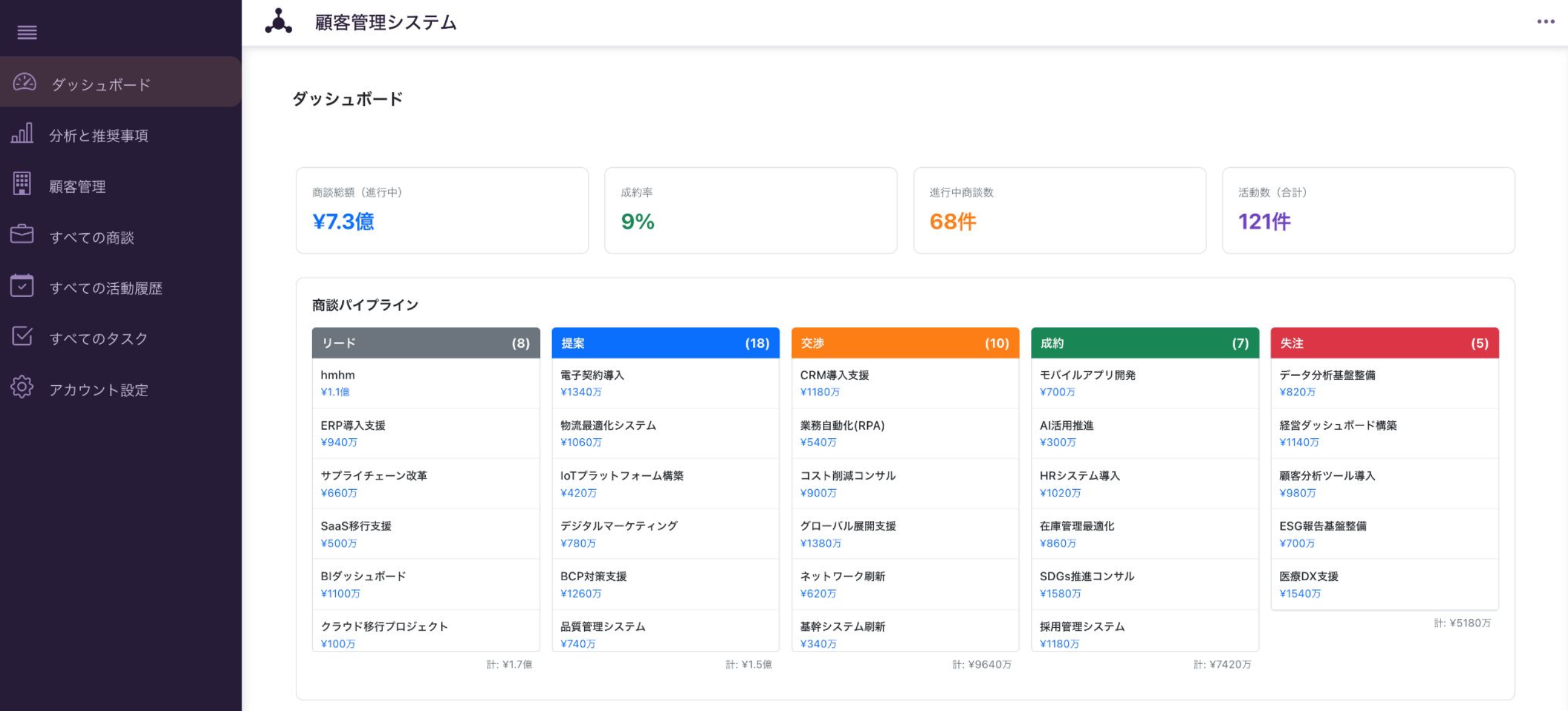Click the 成約率 9% card
The height and width of the screenshot is (711, 1568).
751,210
